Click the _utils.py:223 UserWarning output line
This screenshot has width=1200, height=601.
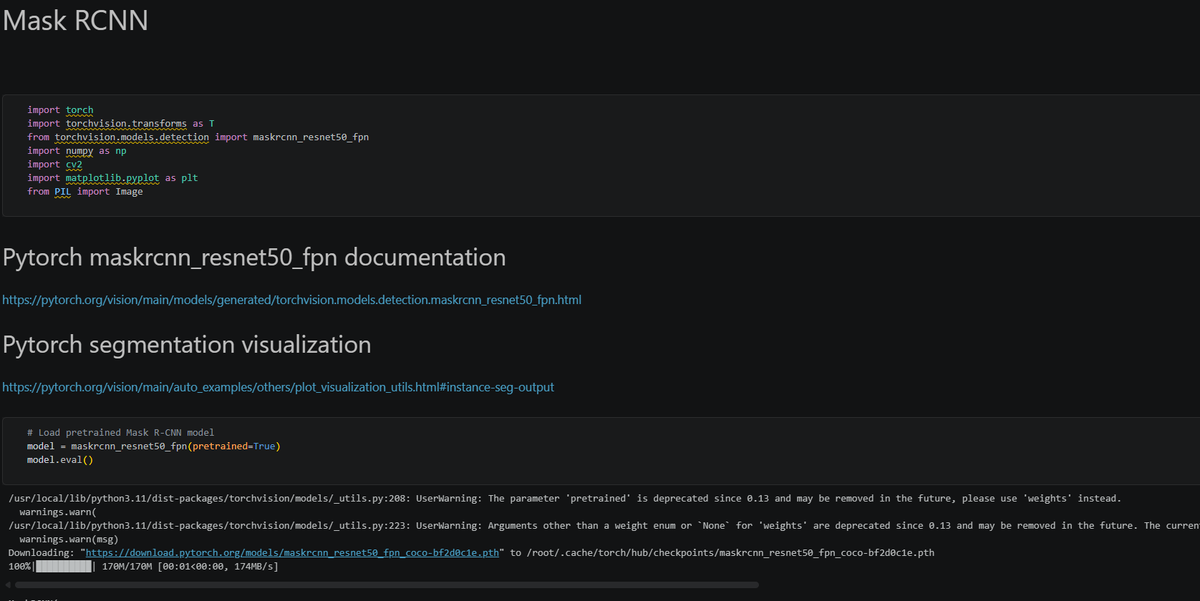coord(604,526)
